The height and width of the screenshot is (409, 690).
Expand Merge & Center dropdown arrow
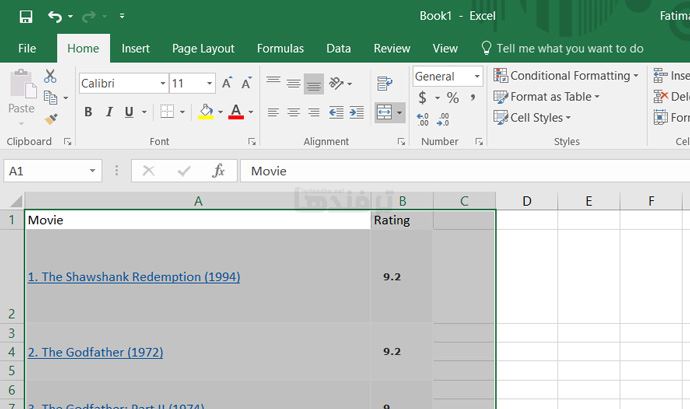tap(399, 113)
